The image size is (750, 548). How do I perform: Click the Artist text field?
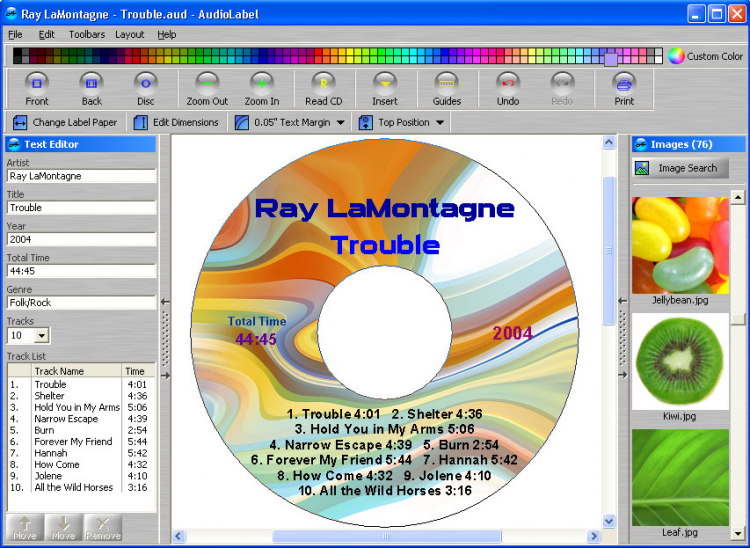click(81, 176)
